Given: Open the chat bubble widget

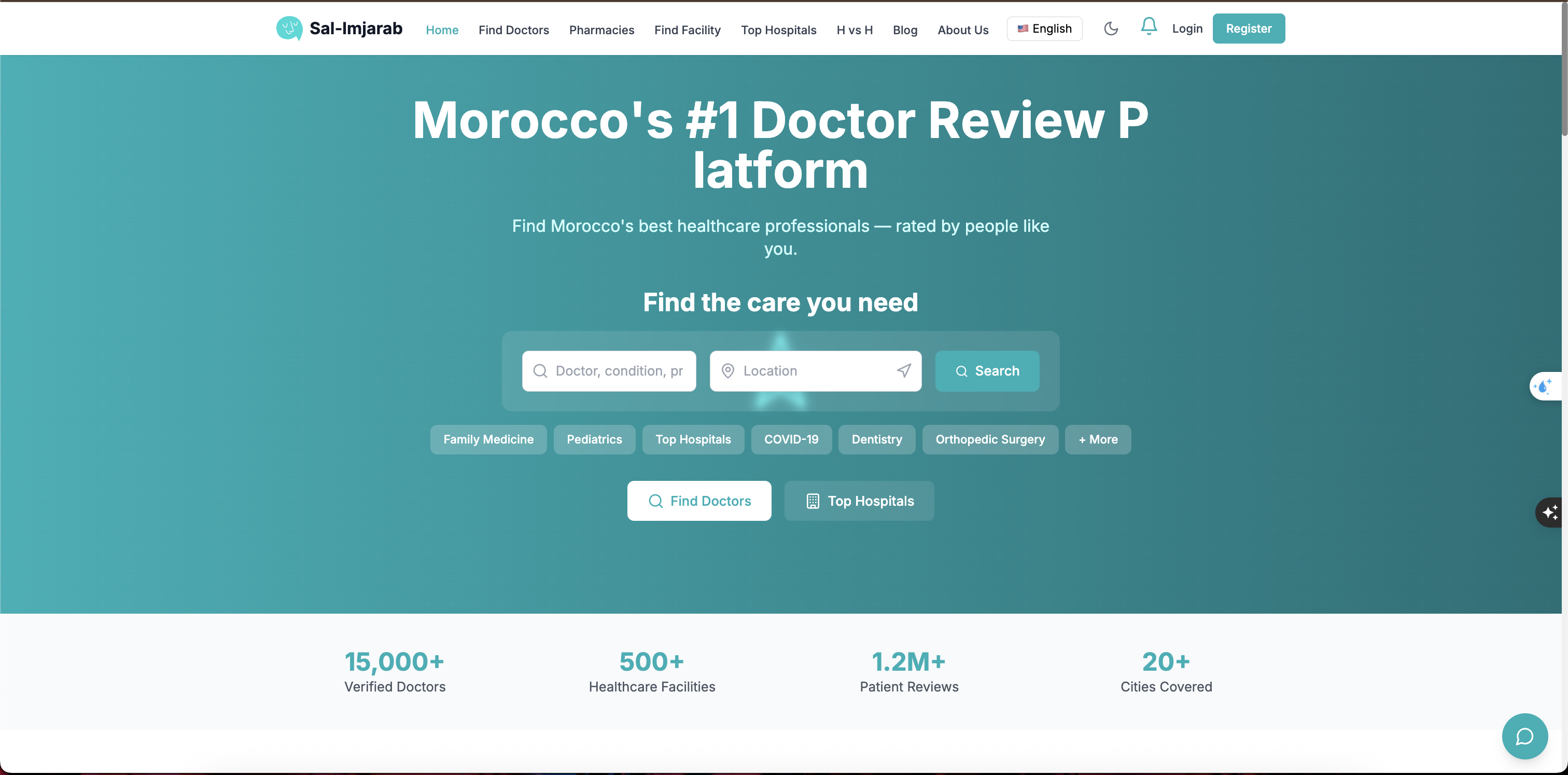Looking at the screenshot, I should (x=1525, y=737).
